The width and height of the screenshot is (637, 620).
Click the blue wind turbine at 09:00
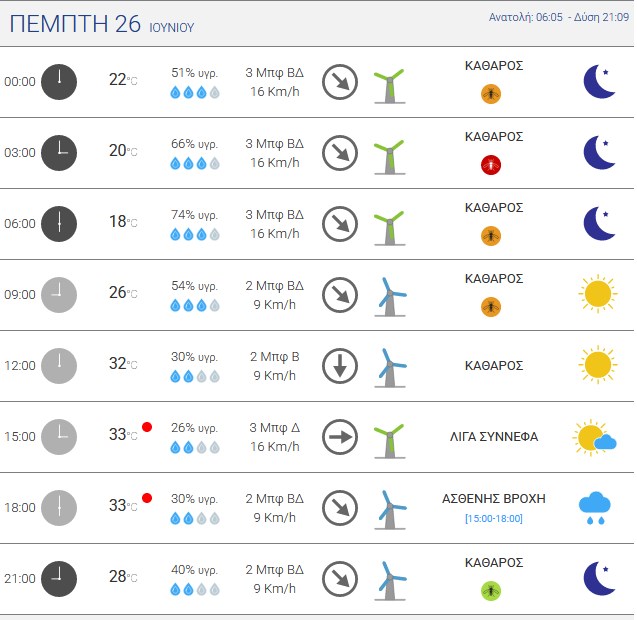(390, 297)
